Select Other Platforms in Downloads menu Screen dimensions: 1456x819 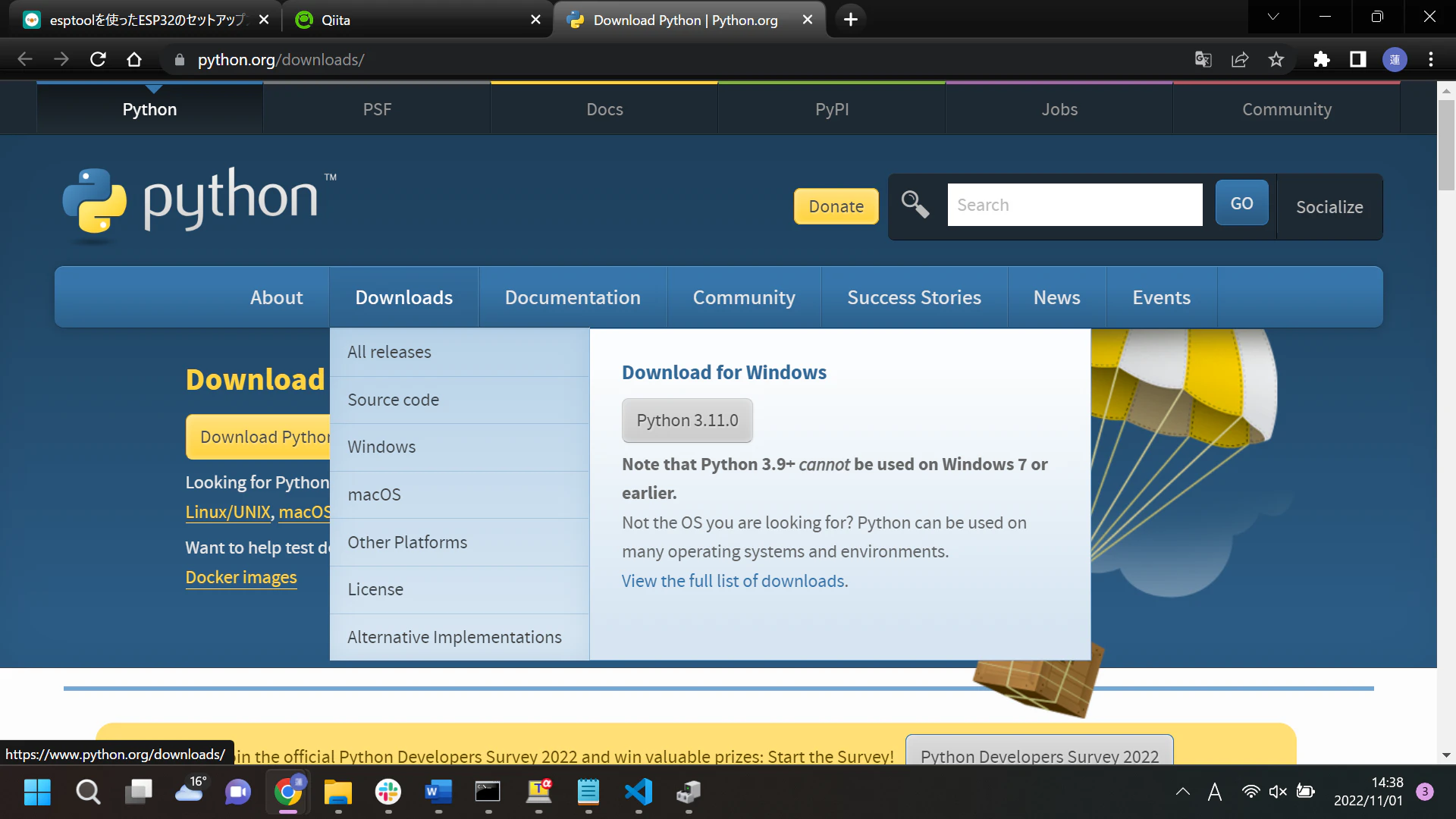[x=460, y=542]
